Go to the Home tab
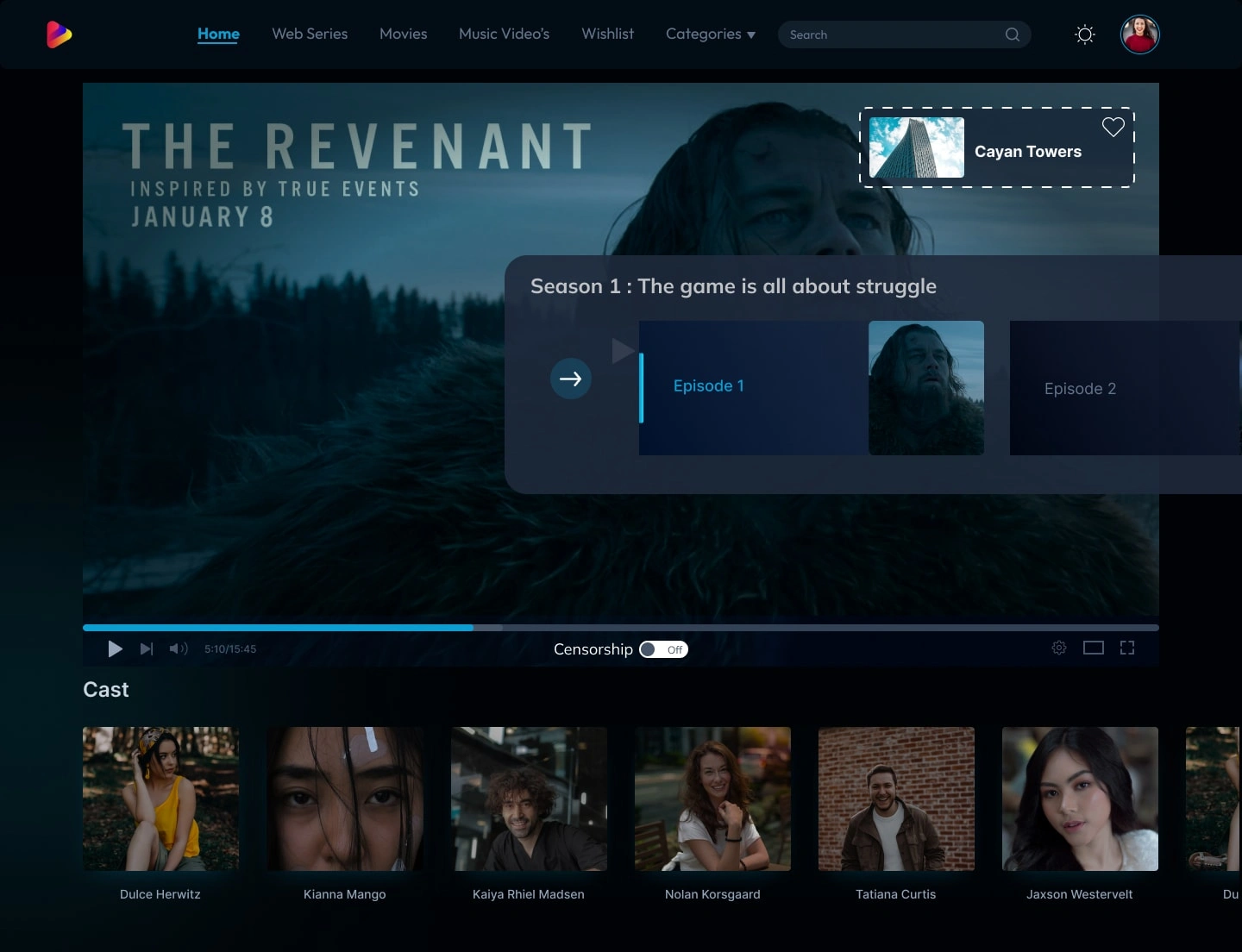This screenshot has height=952, width=1242. click(x=218, y=34)
